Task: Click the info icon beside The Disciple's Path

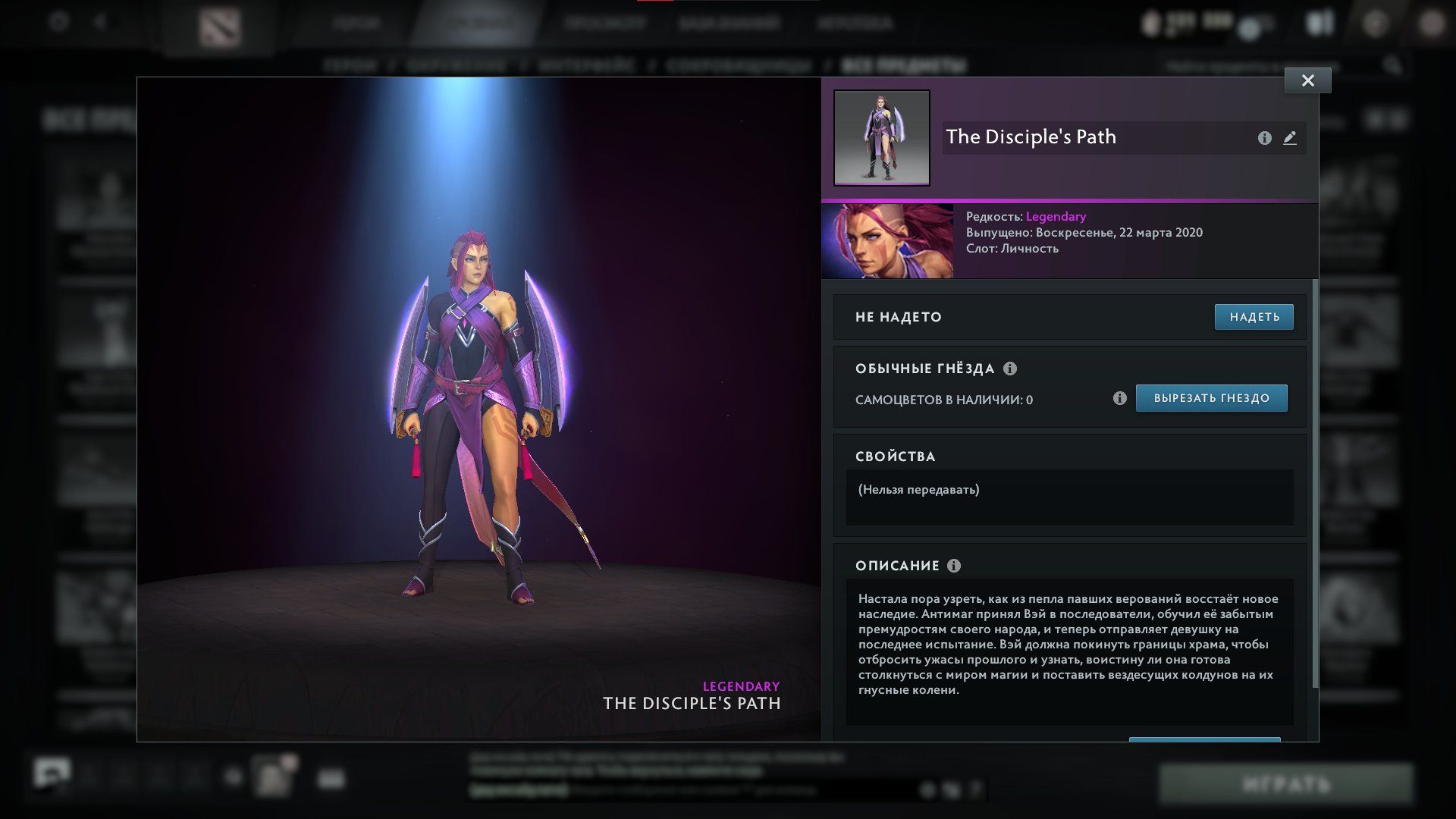Action: (1264, 138)
